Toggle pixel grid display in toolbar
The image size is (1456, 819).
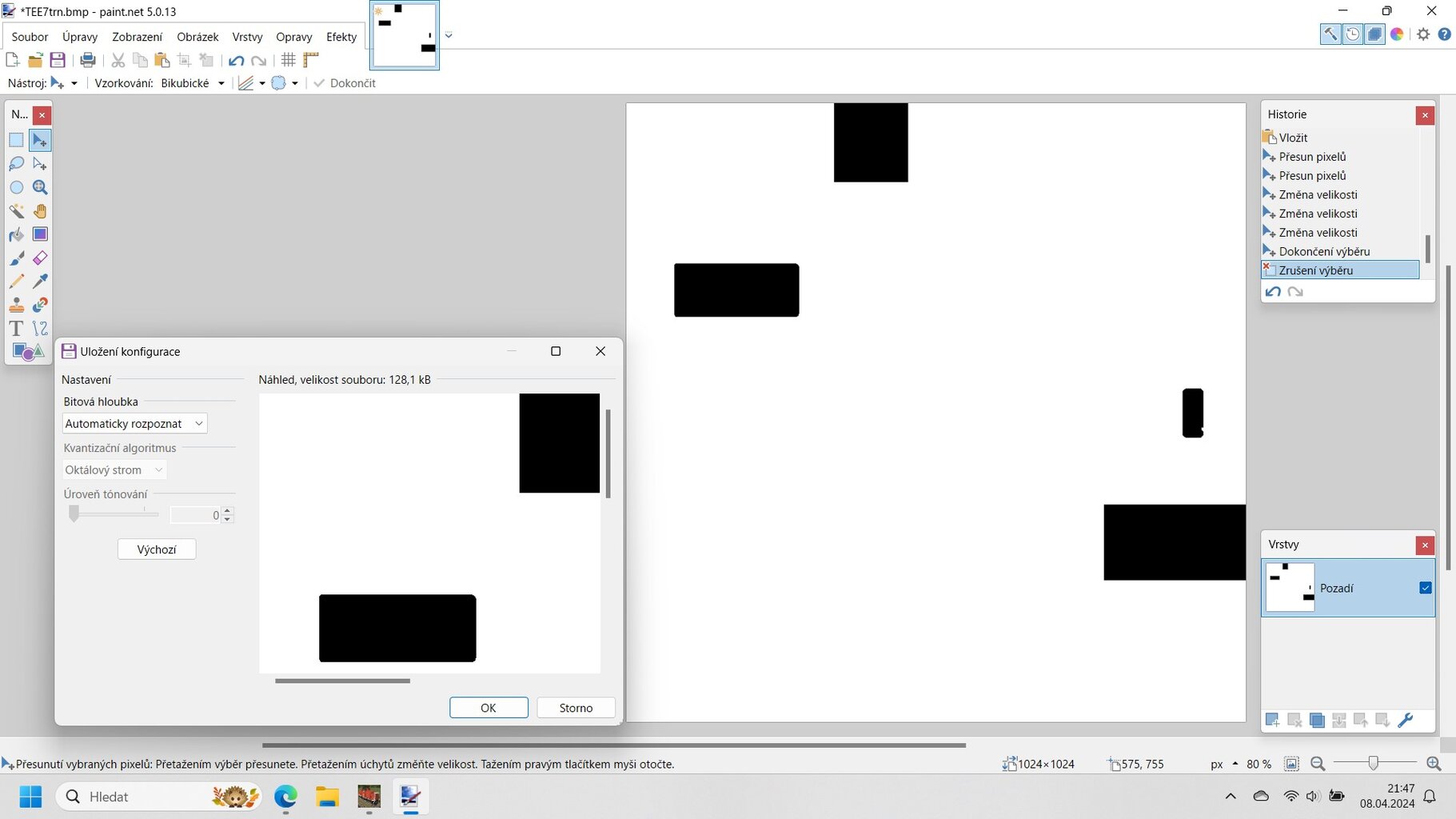[x=289, y=60]
